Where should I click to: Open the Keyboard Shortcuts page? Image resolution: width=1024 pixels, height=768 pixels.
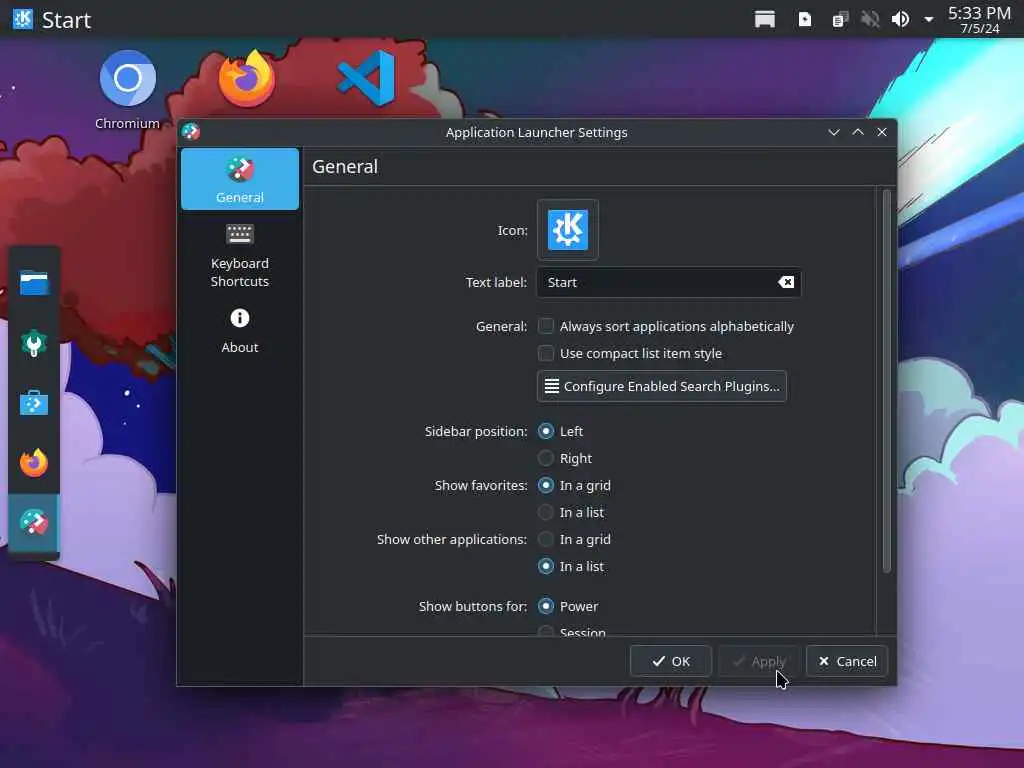pos(240,255)
